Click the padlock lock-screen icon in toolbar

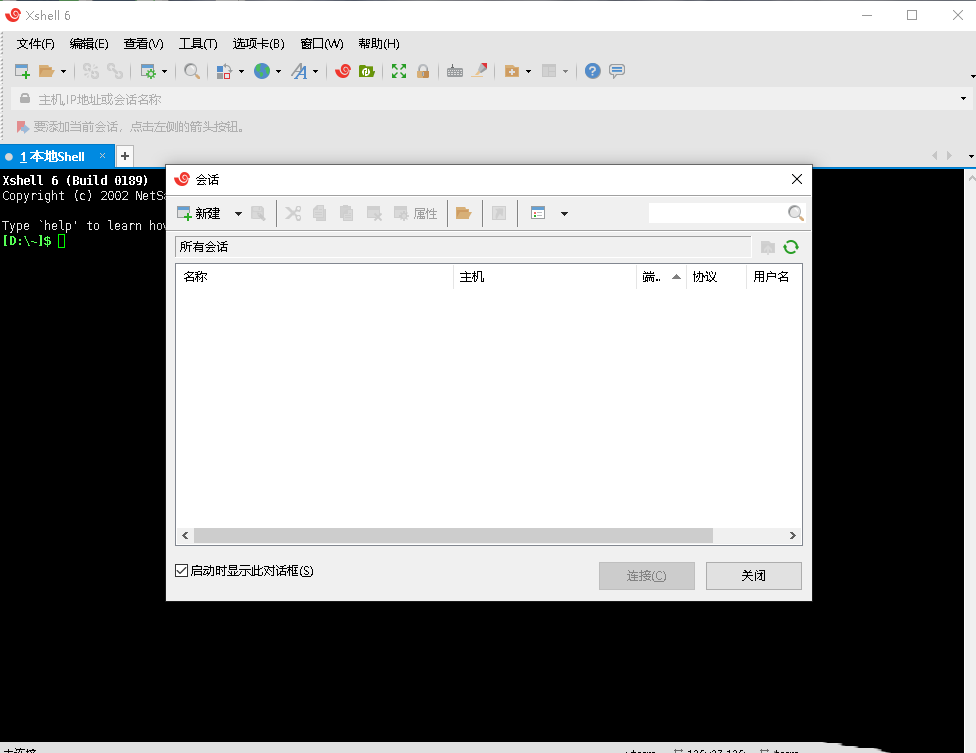423,72
